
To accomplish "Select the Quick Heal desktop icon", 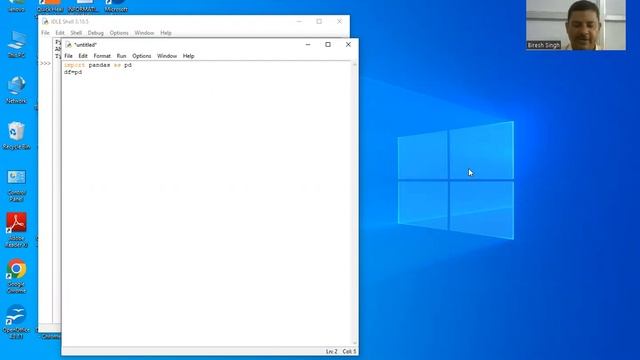I will 50,6.
